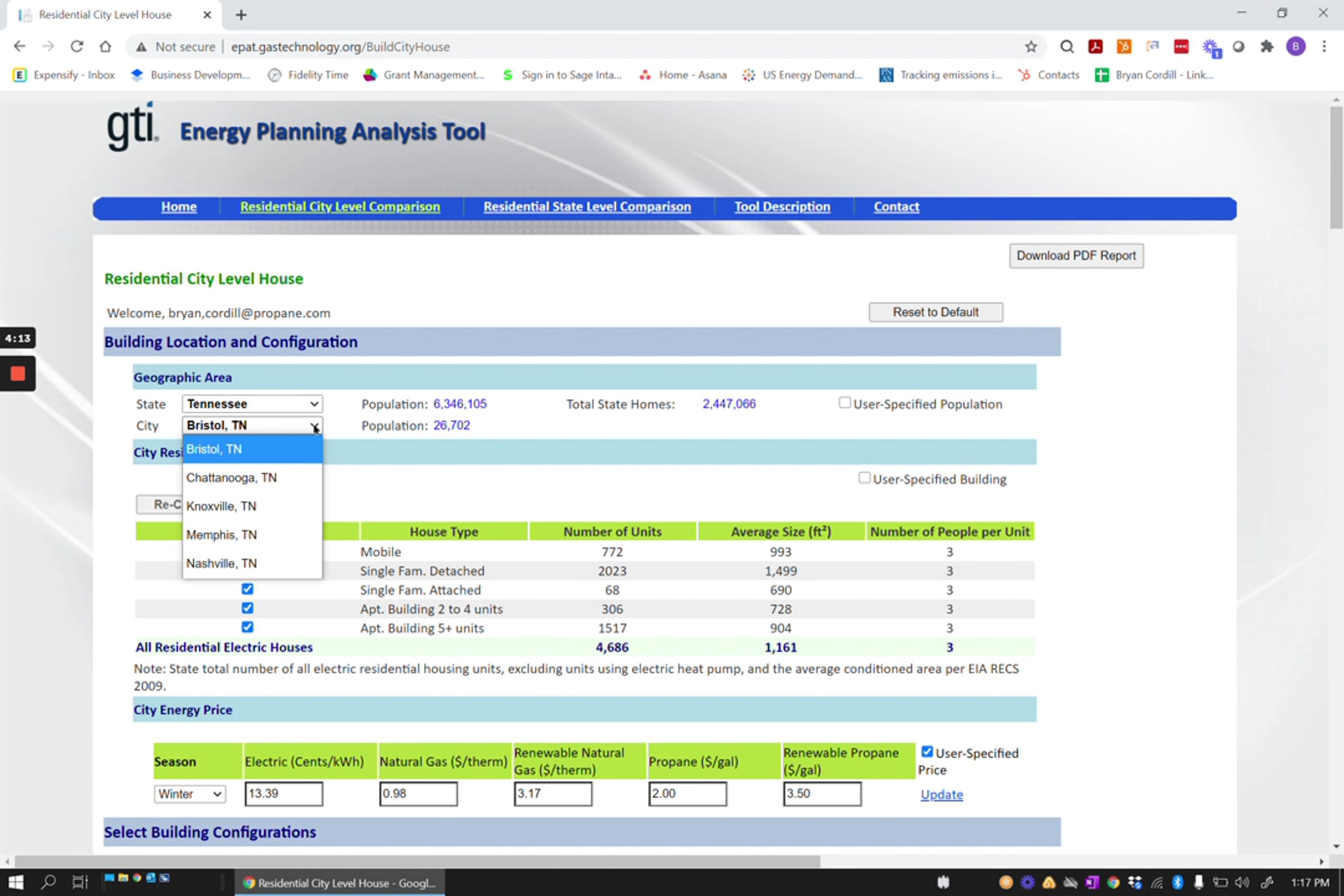Open the Tool Description page
This screenshot has height=896, width=1344.
(782, 207)
